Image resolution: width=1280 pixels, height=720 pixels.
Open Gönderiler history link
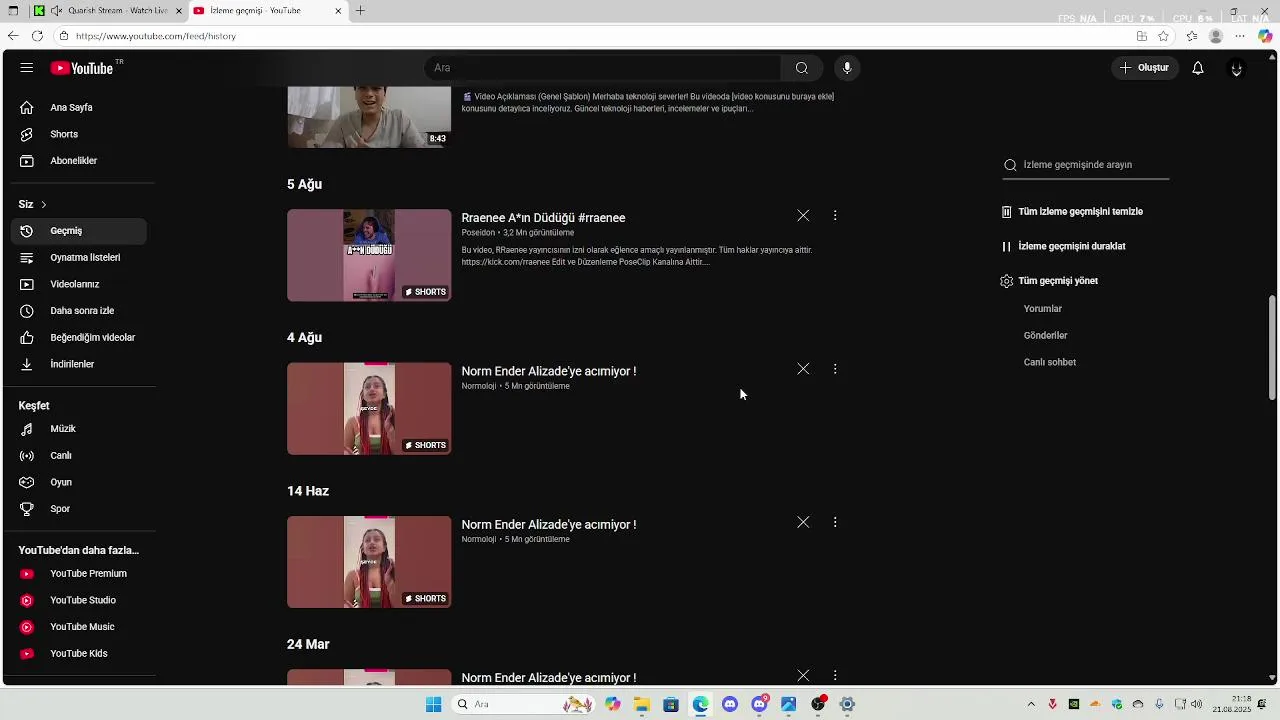point(1046,336)
